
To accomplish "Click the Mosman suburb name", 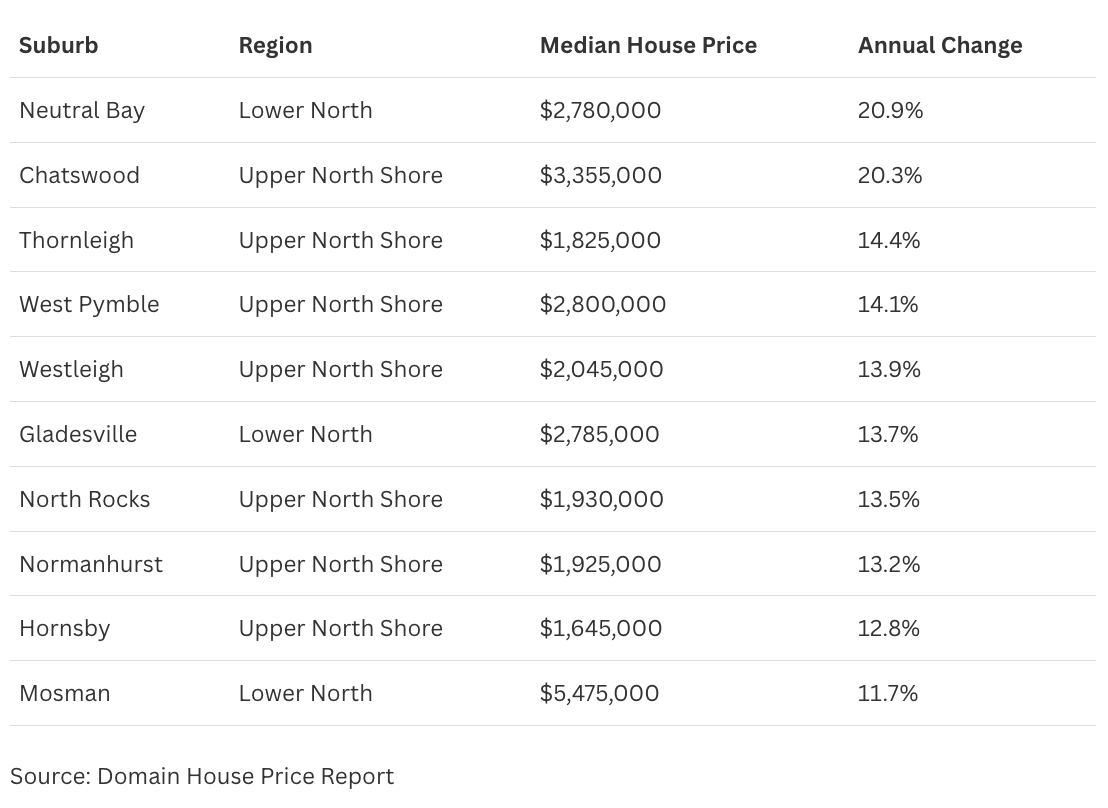I will tap(64, 693).
